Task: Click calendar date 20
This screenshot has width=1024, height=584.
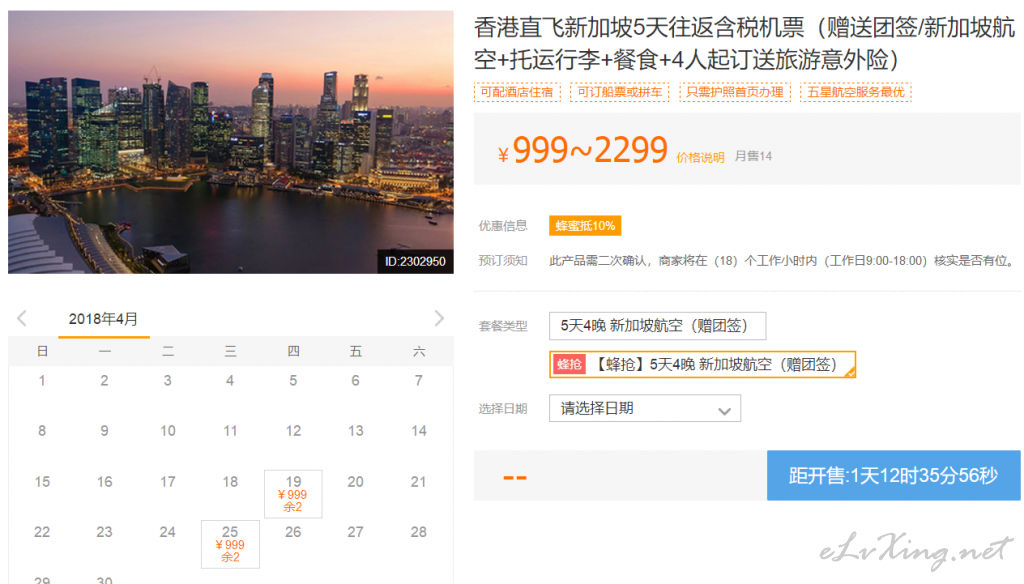Action: point(355,482)
